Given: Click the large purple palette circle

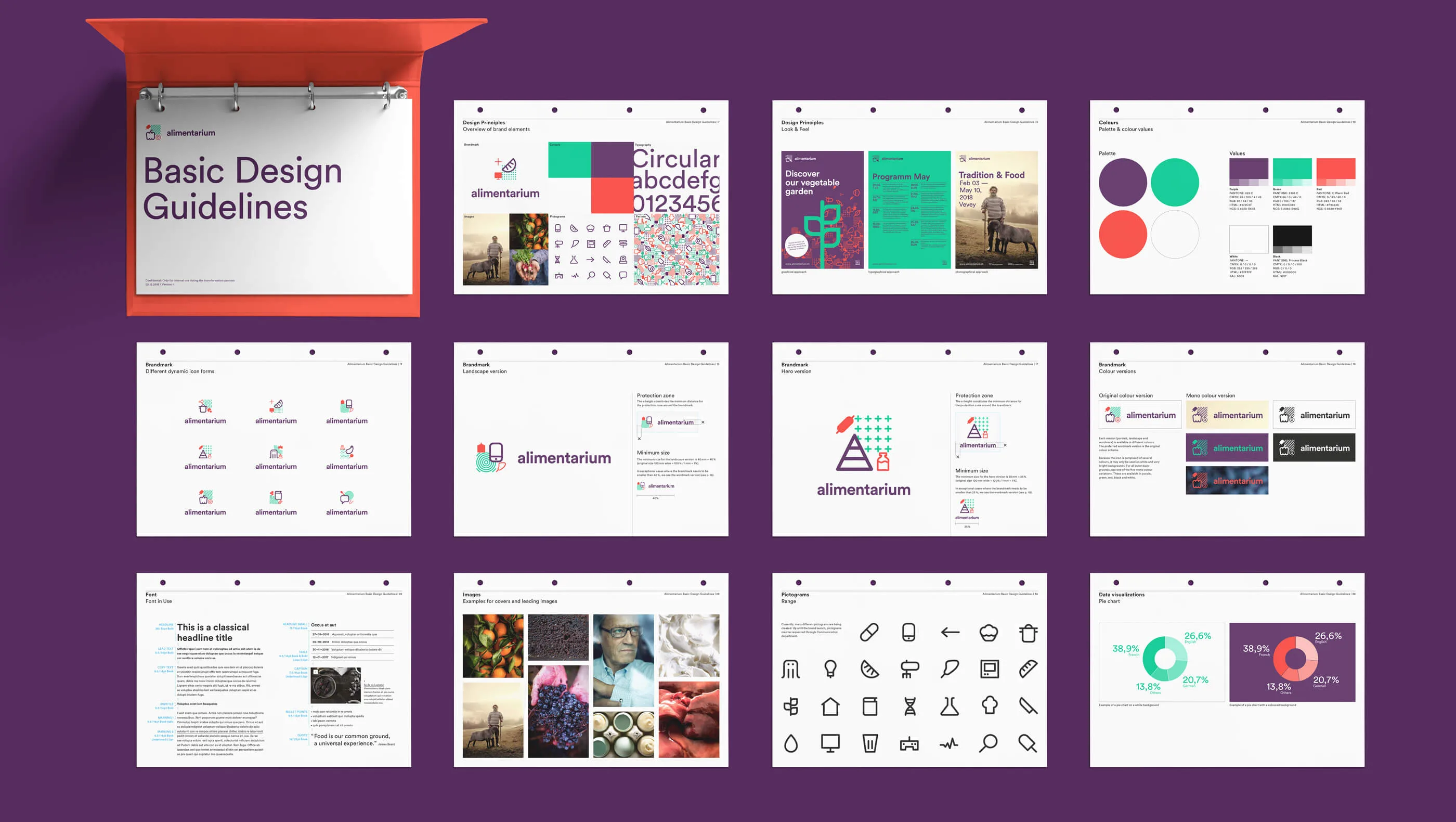Looking at the screenshot, I should pyautogui.click(x=1123, y=182).
